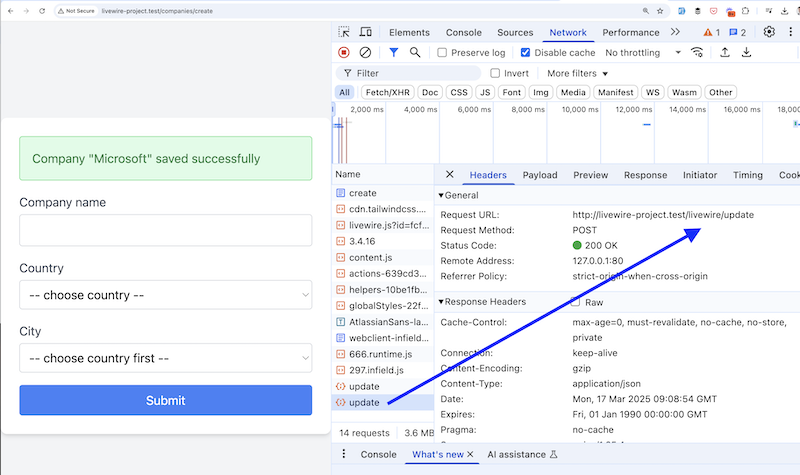Filter requests by WS type
Viewport: 800px width, 475px height.
point(653,92)
